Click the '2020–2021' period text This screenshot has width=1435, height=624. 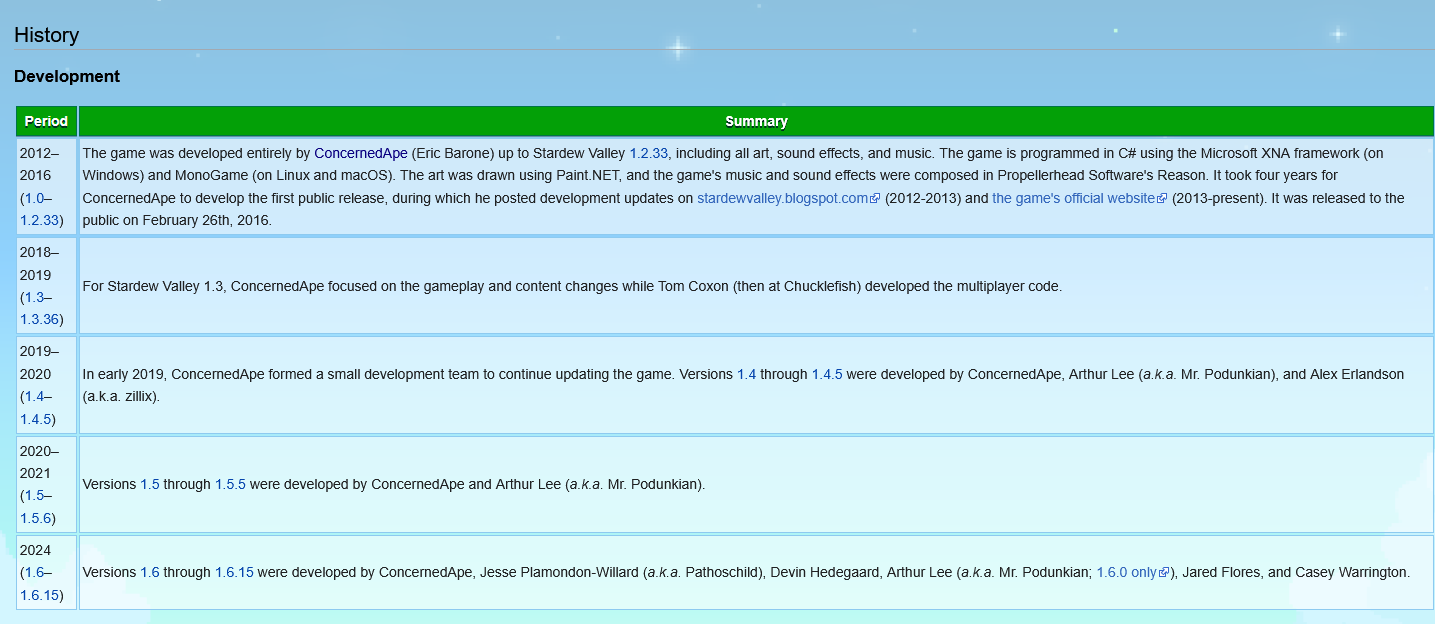click(39, 462)
